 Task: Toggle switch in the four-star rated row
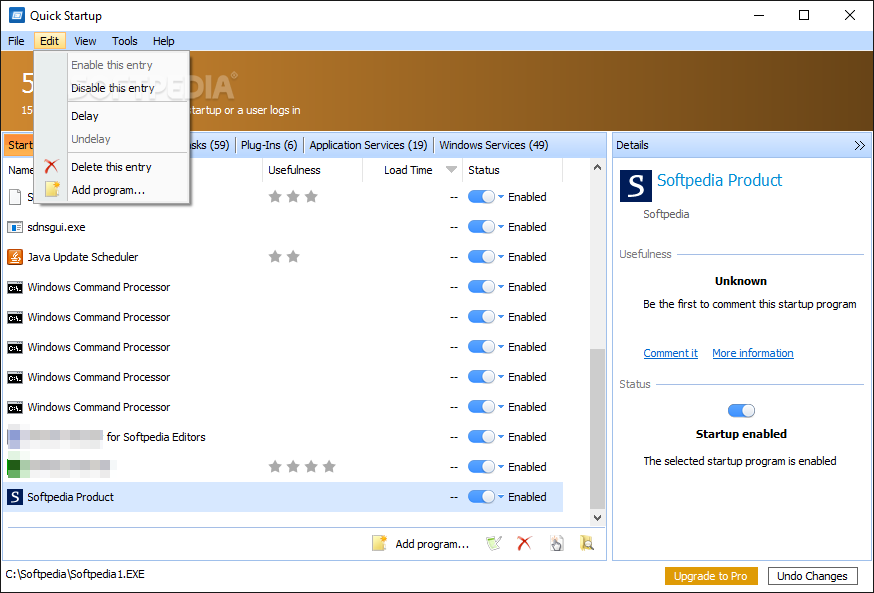point(481,467)
